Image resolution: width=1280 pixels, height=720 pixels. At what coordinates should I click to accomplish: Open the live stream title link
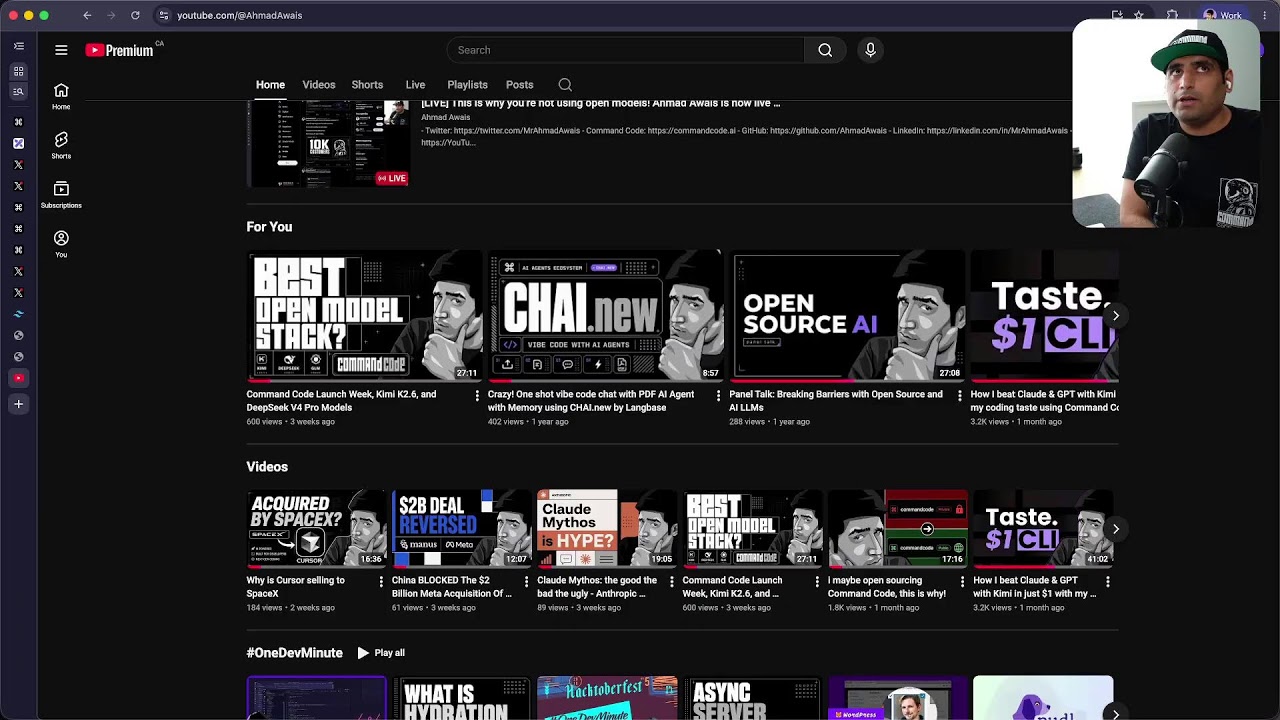600,103
